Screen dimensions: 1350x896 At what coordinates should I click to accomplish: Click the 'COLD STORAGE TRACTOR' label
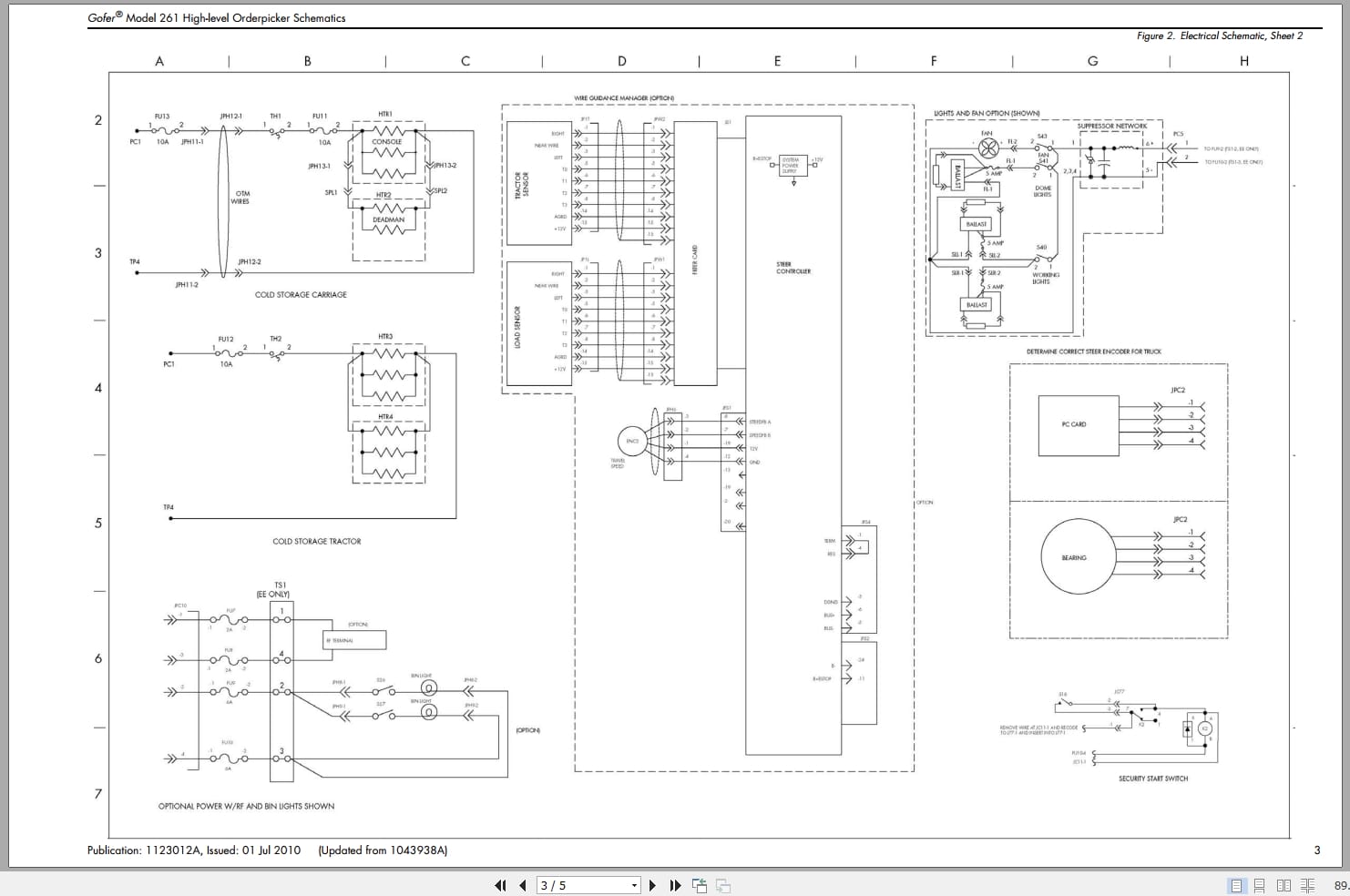click(x=317, y=541)
